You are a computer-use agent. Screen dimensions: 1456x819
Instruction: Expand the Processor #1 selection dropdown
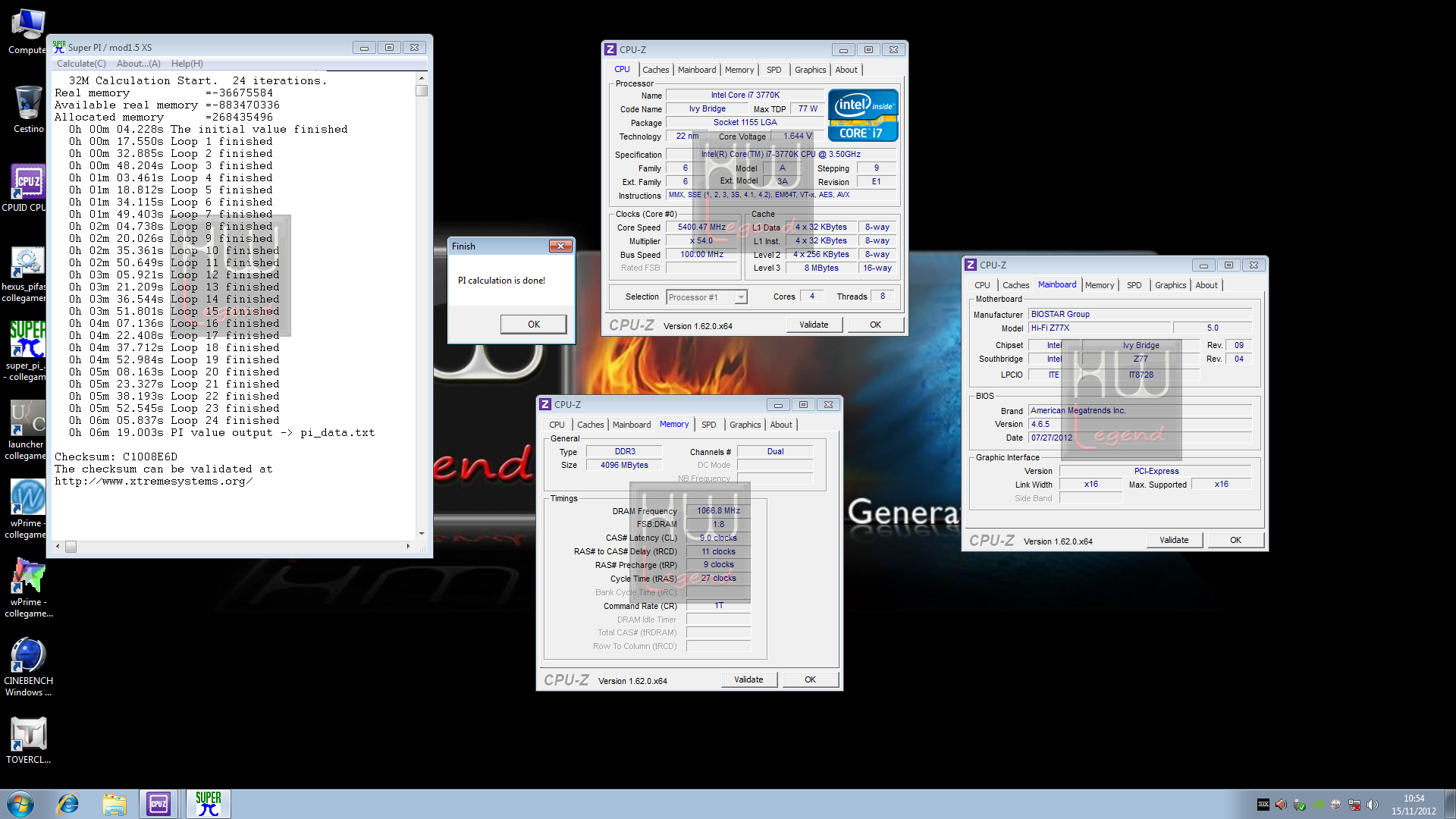point(741,297)
